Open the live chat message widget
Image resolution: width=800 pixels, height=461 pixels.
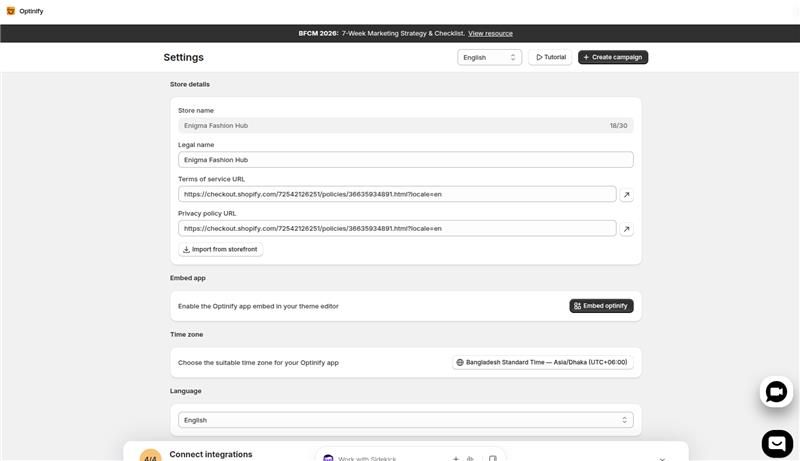pos(777,443)
